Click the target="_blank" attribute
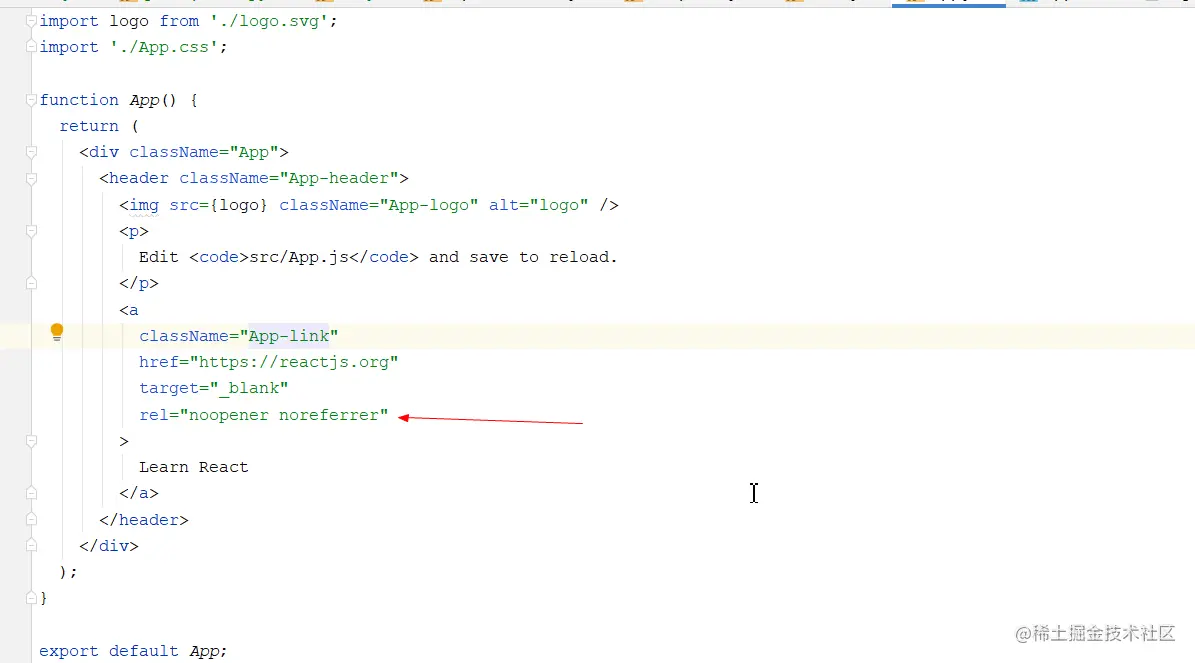1195x663 pixels. 213,388
